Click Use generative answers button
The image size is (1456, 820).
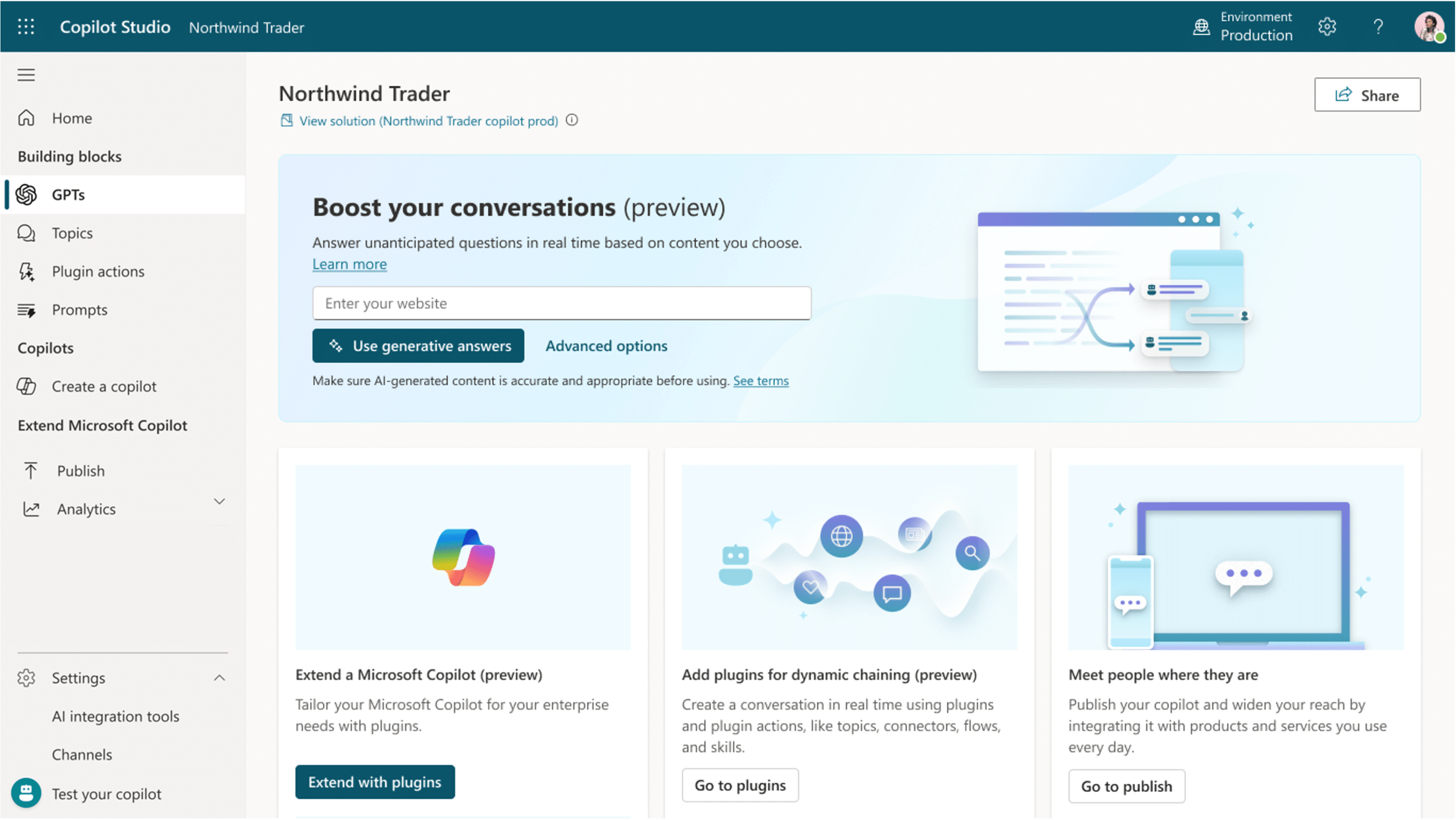[x=418, y=345]
